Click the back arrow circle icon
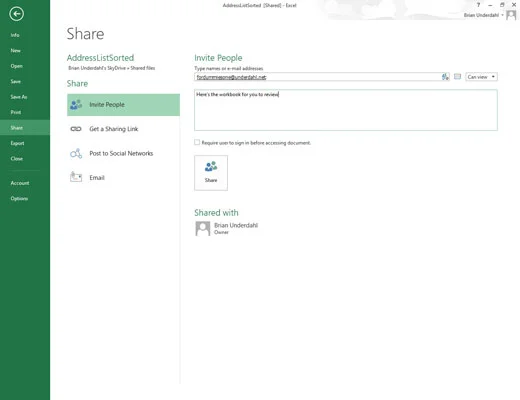The height and width of the screenshot is (400, 520). click(x=17, y=14)
